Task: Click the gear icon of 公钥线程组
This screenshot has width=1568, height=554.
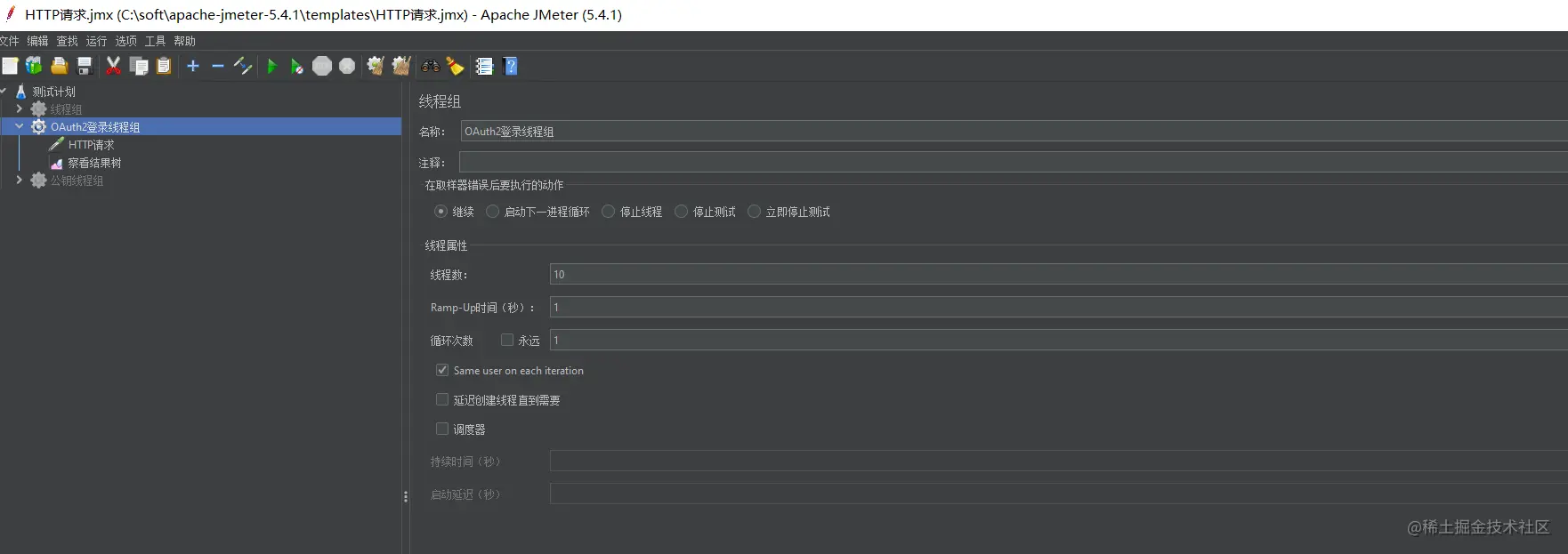Action: [39, 181]
